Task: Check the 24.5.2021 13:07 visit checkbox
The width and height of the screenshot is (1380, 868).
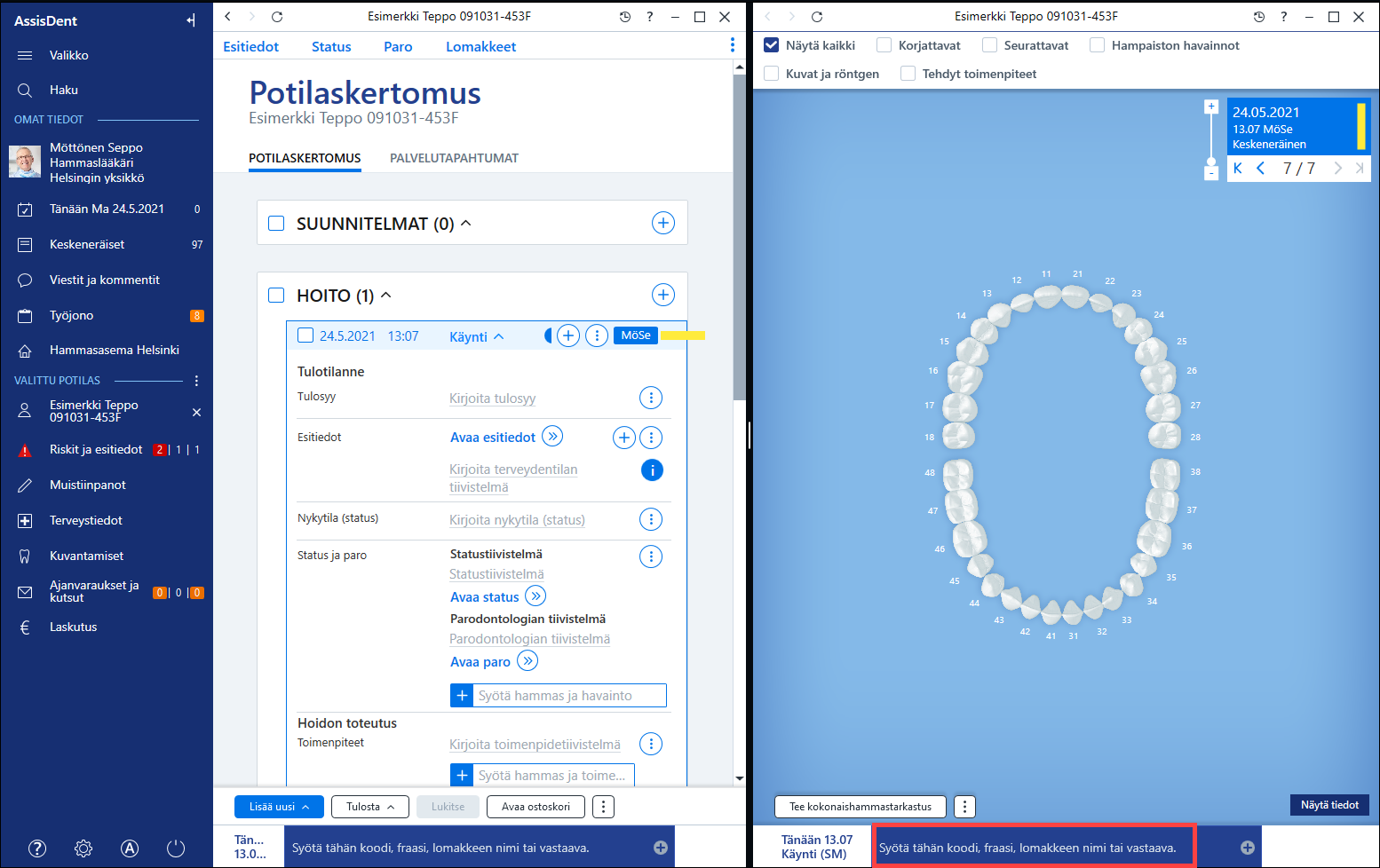Action: pos(305,335)
